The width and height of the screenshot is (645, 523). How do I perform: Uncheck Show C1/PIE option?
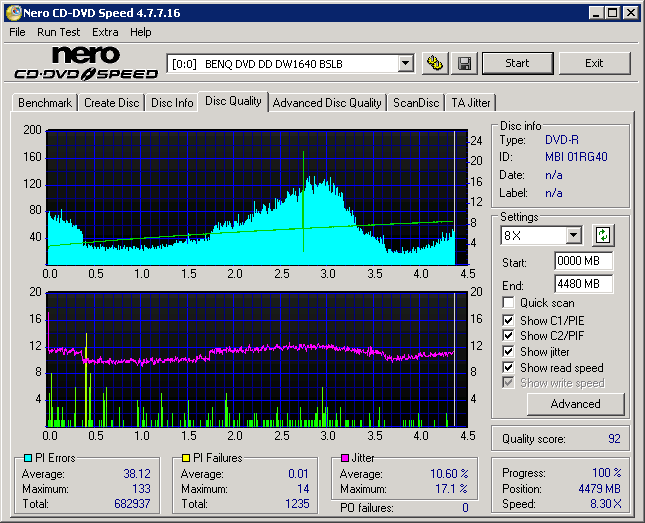point(509,320)
